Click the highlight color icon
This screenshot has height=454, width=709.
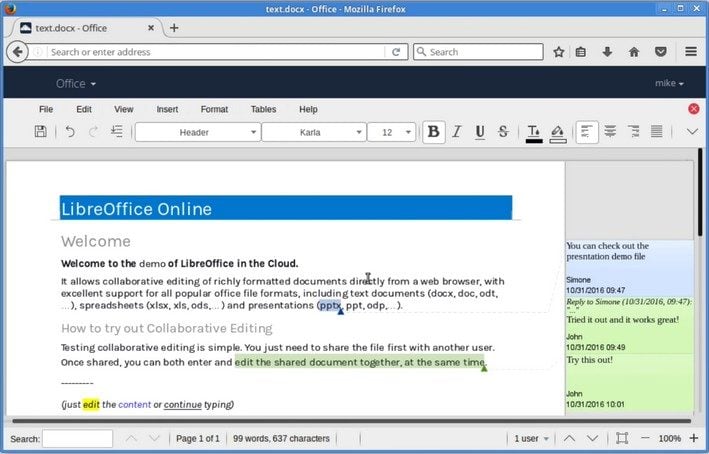558,133
